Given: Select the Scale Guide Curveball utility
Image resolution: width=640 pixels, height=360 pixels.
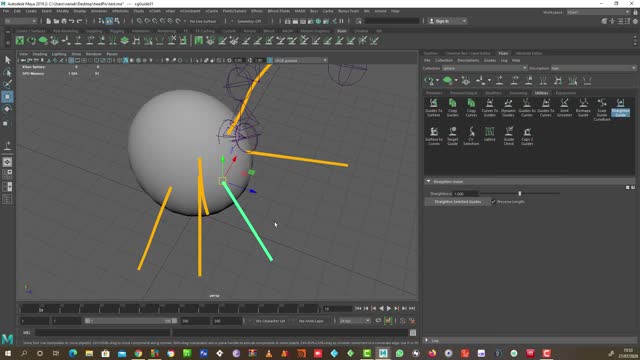Looking at the screenshot, I should [602, 109].
